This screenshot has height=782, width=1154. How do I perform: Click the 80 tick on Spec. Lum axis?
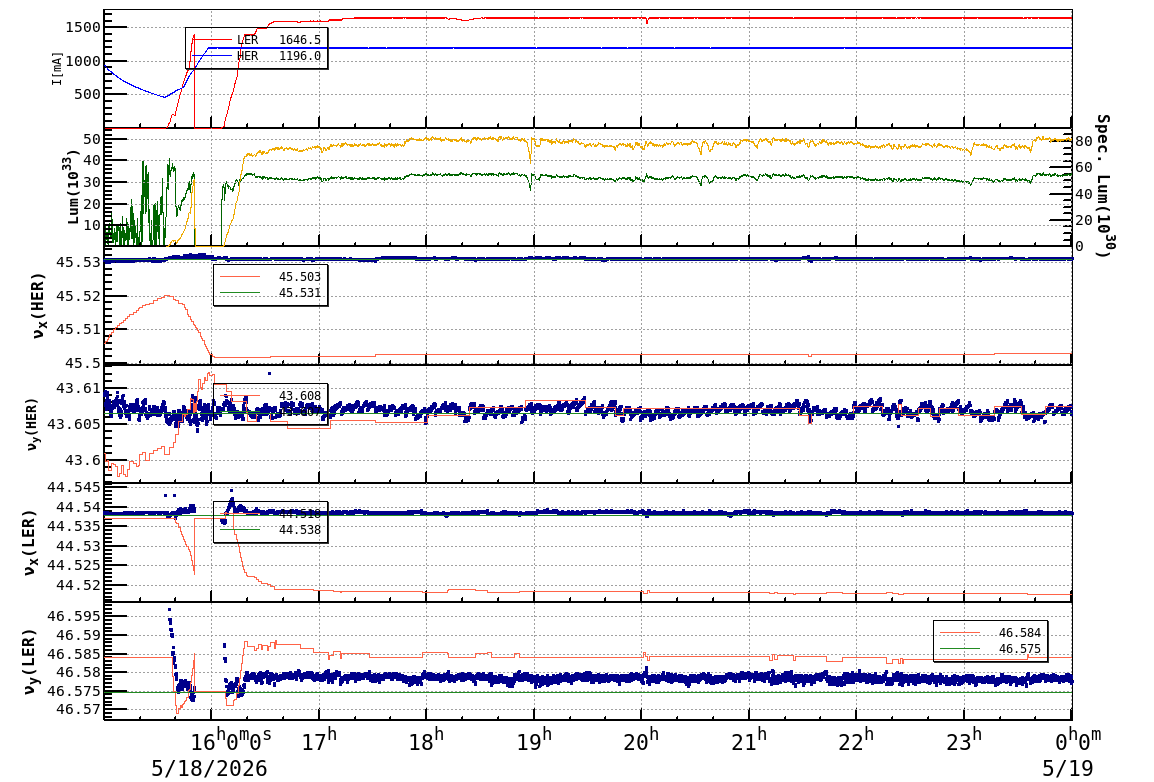(1083, 141)
